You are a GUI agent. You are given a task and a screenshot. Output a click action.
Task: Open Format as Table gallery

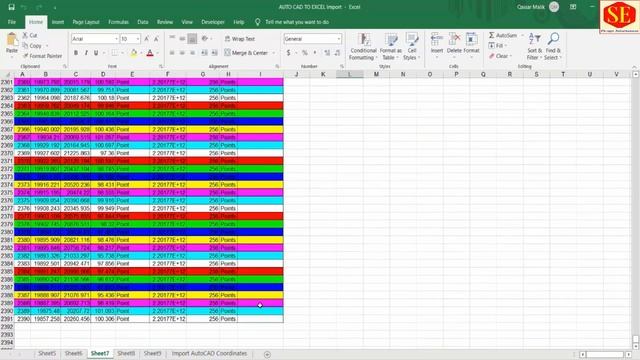[x=391, y=47]
